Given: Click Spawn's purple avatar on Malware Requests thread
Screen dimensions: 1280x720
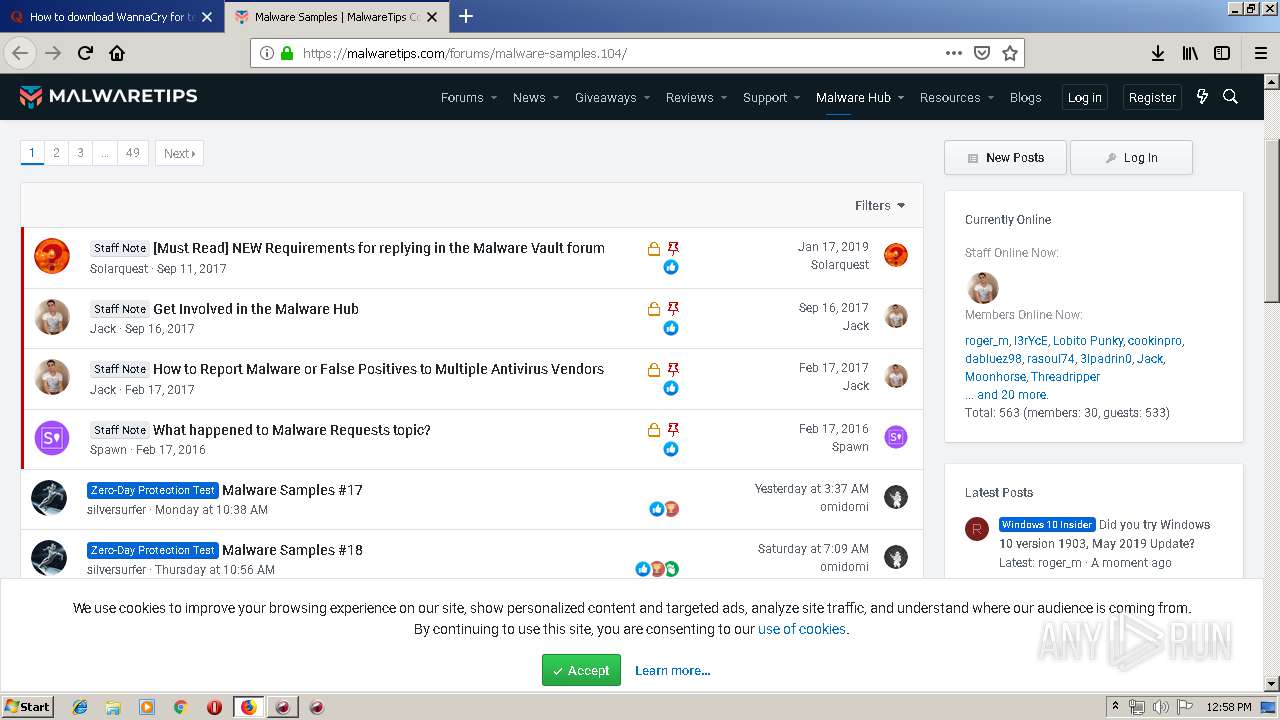Looking at the screenshot, I should point(52,438).
